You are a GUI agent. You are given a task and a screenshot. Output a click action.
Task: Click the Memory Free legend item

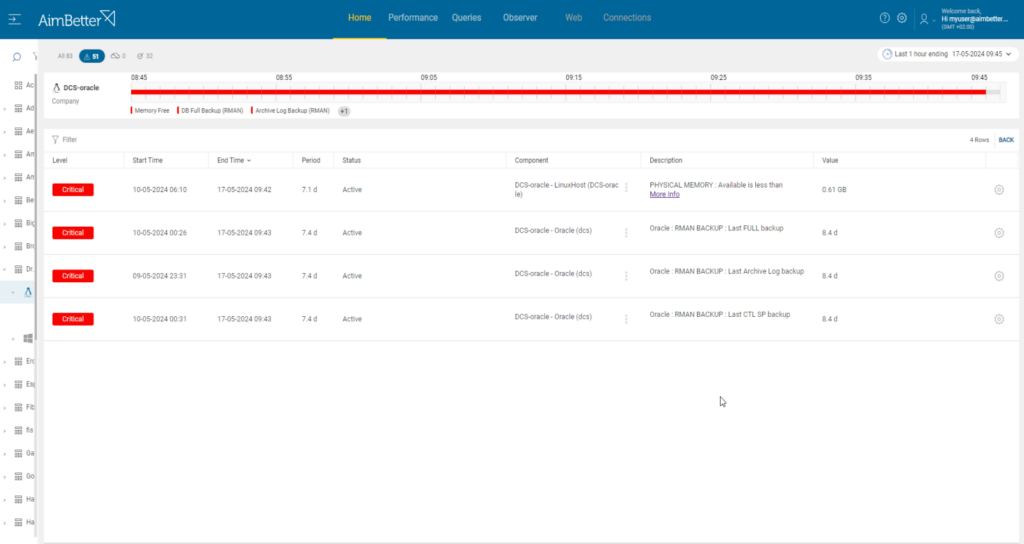(x=150, y=111)
